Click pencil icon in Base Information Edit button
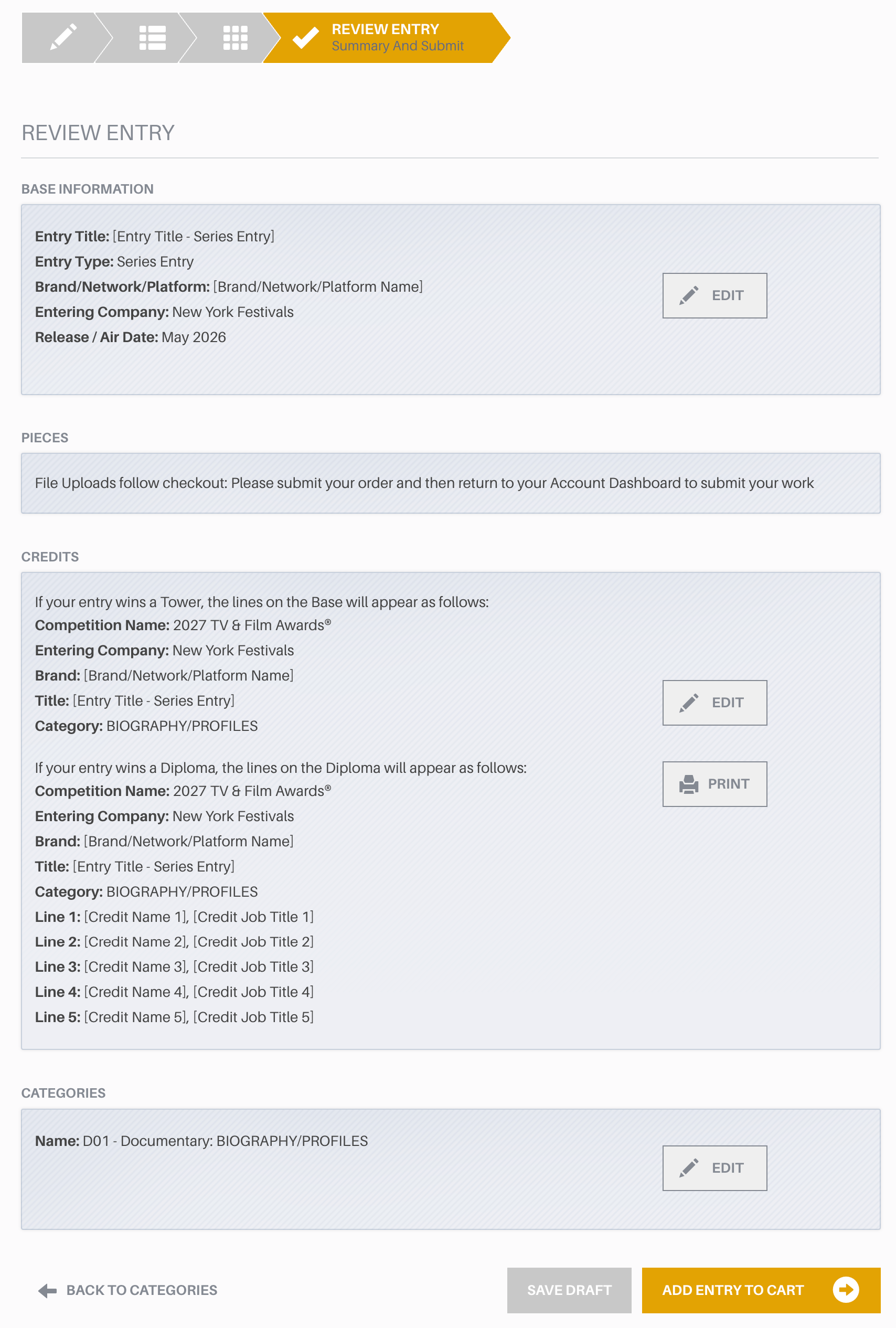The width and height of the screenshot is (896, 1328). pyautogui.click(x=689, y=295)
